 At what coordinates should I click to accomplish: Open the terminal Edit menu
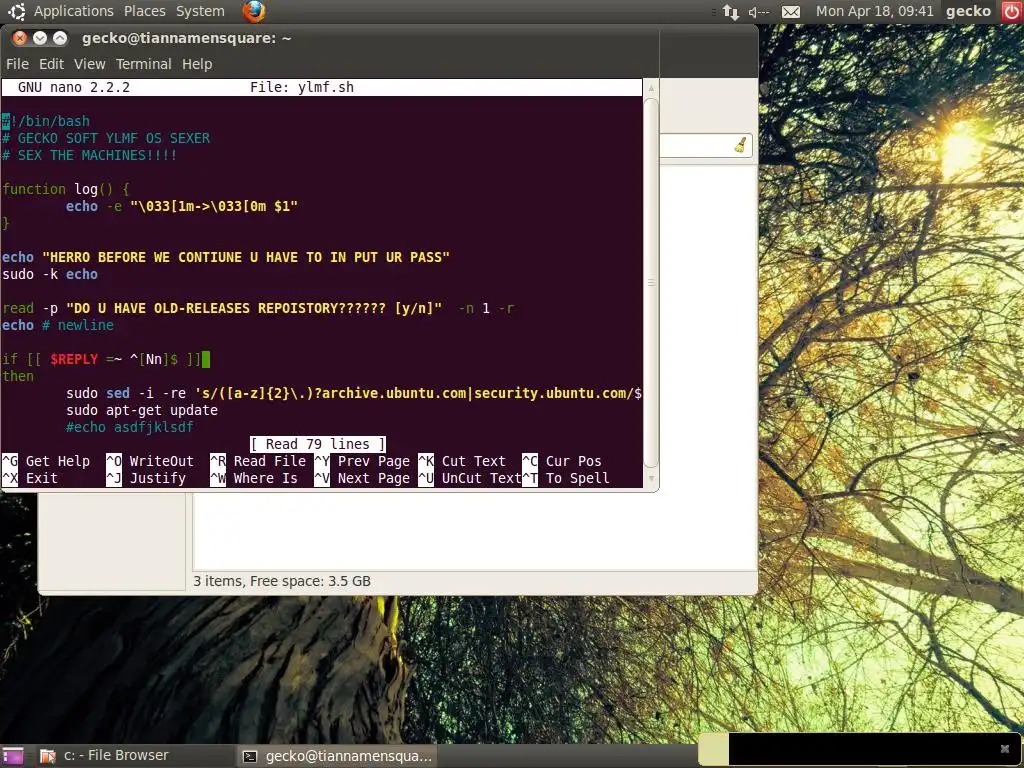51,64
